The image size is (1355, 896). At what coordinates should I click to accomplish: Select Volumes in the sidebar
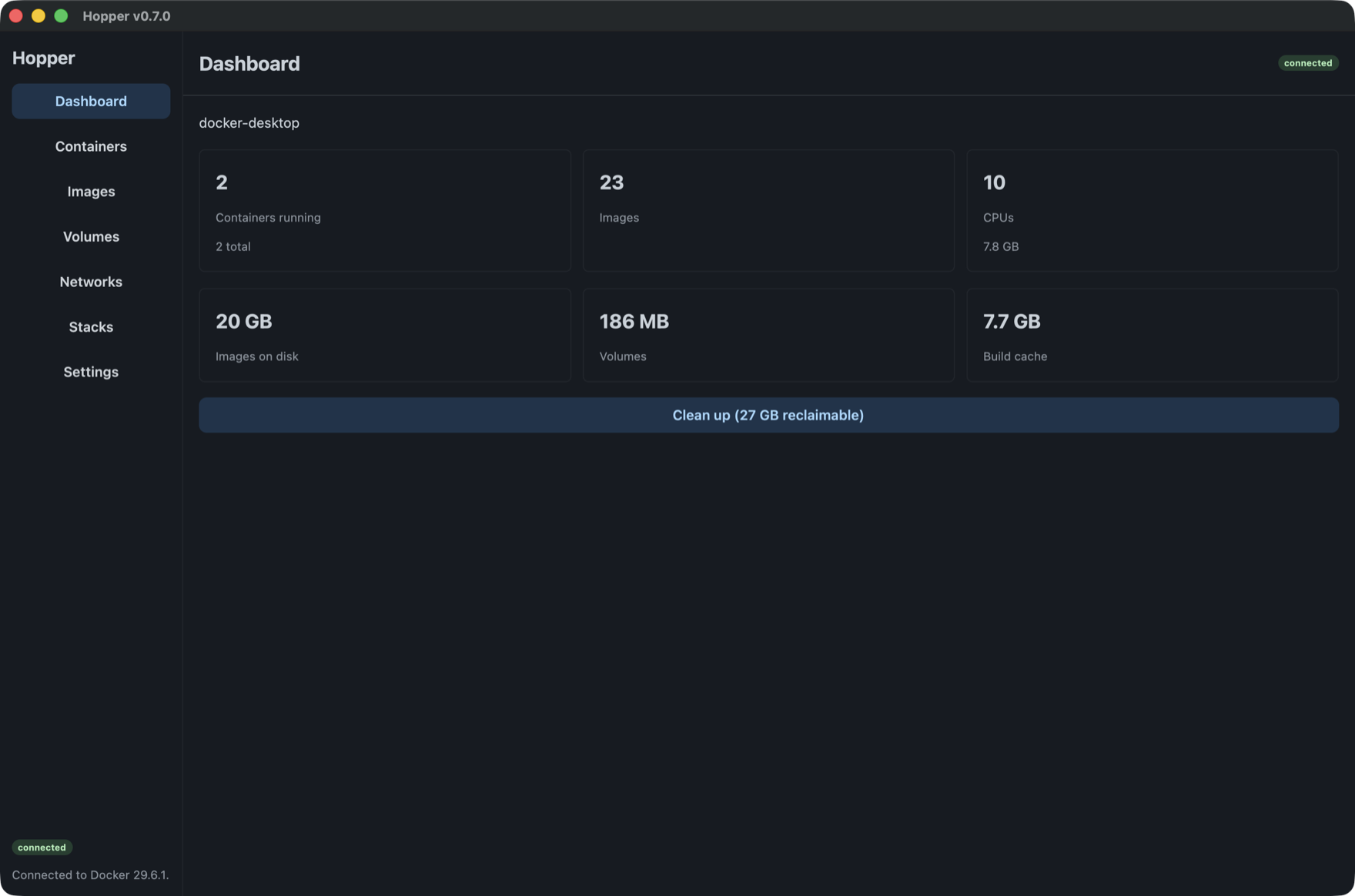(91, 236)
